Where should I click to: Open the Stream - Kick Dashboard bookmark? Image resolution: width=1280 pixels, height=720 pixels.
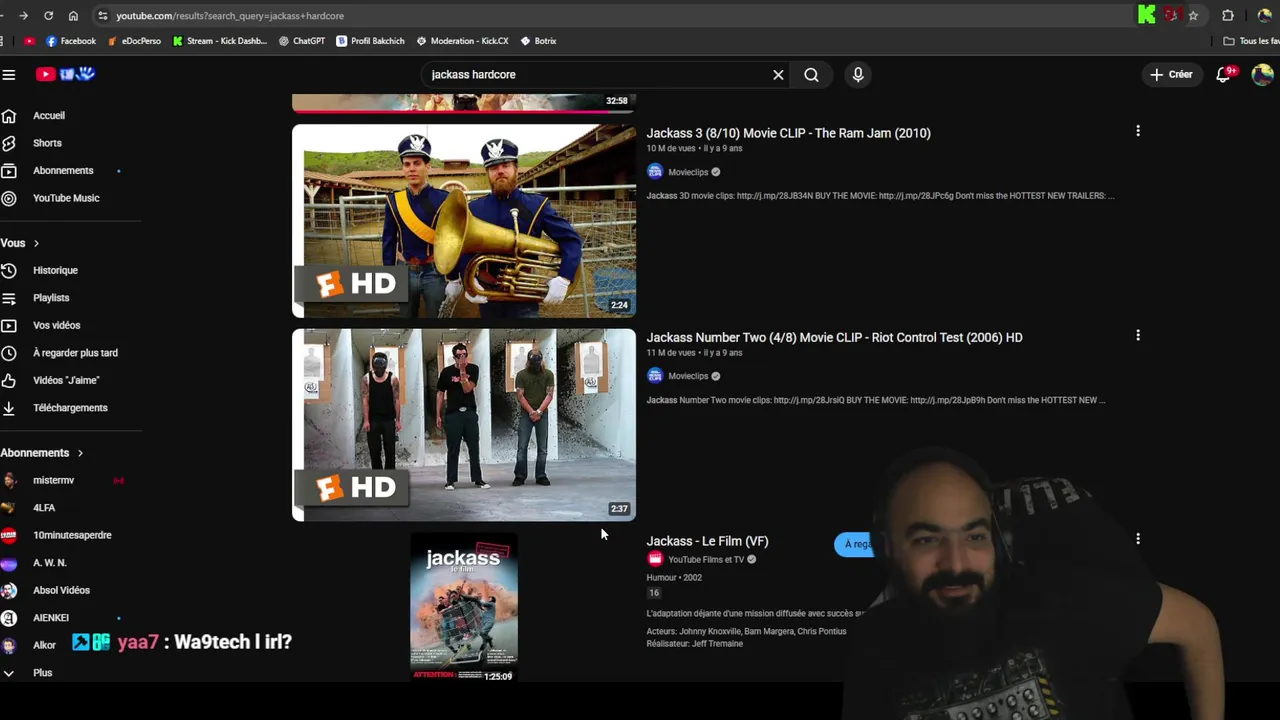tap(220, 41)
